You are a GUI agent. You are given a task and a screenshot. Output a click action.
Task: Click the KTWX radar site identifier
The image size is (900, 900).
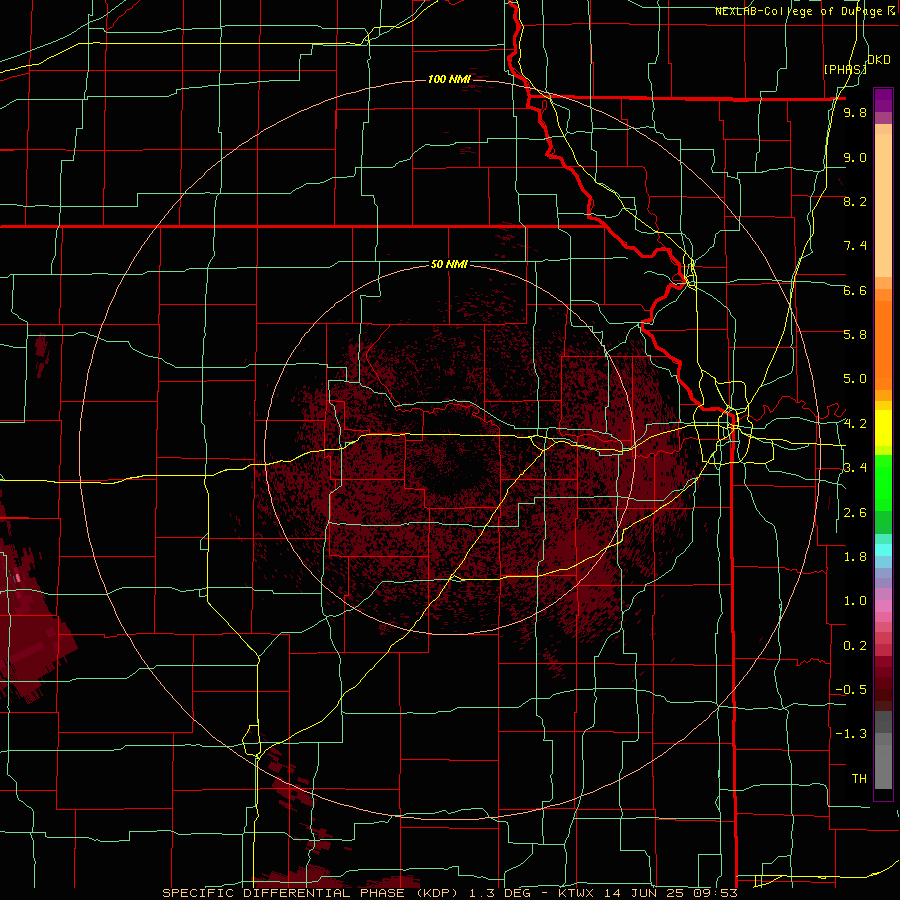(x=577, y=893)
